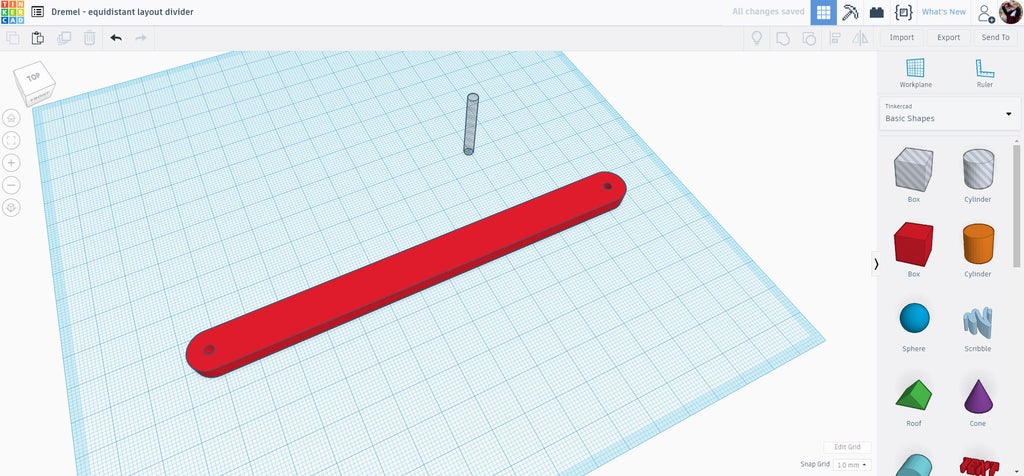Open the Blocks pickaxe mode

click(850, 12)
